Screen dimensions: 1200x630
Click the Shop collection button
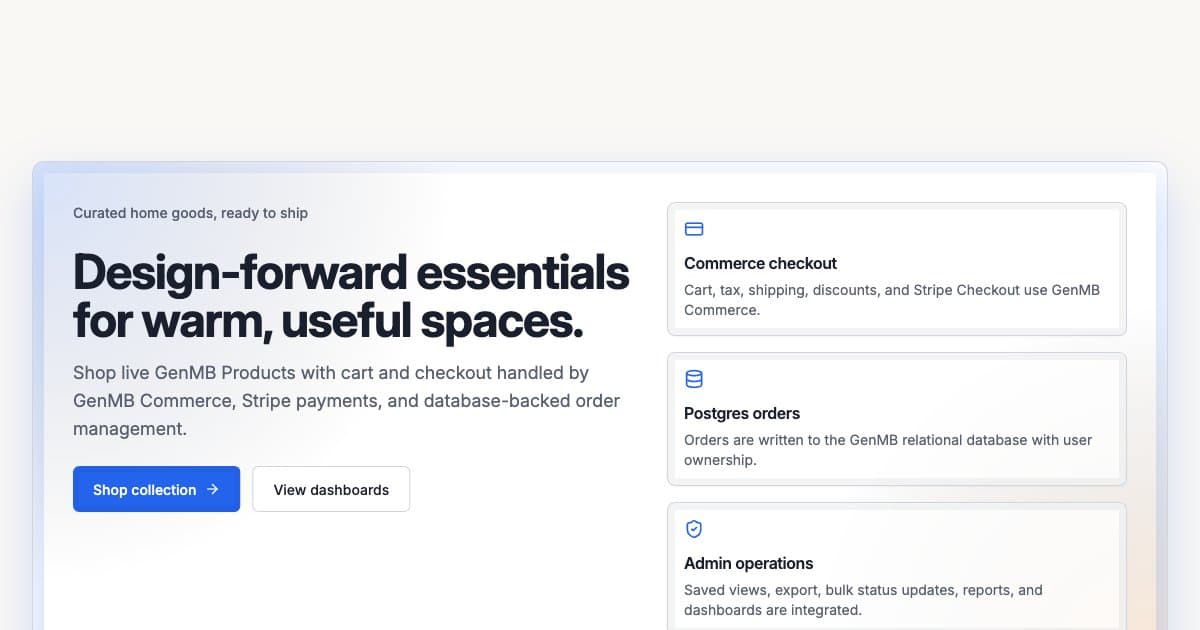(x=156, y=489)
